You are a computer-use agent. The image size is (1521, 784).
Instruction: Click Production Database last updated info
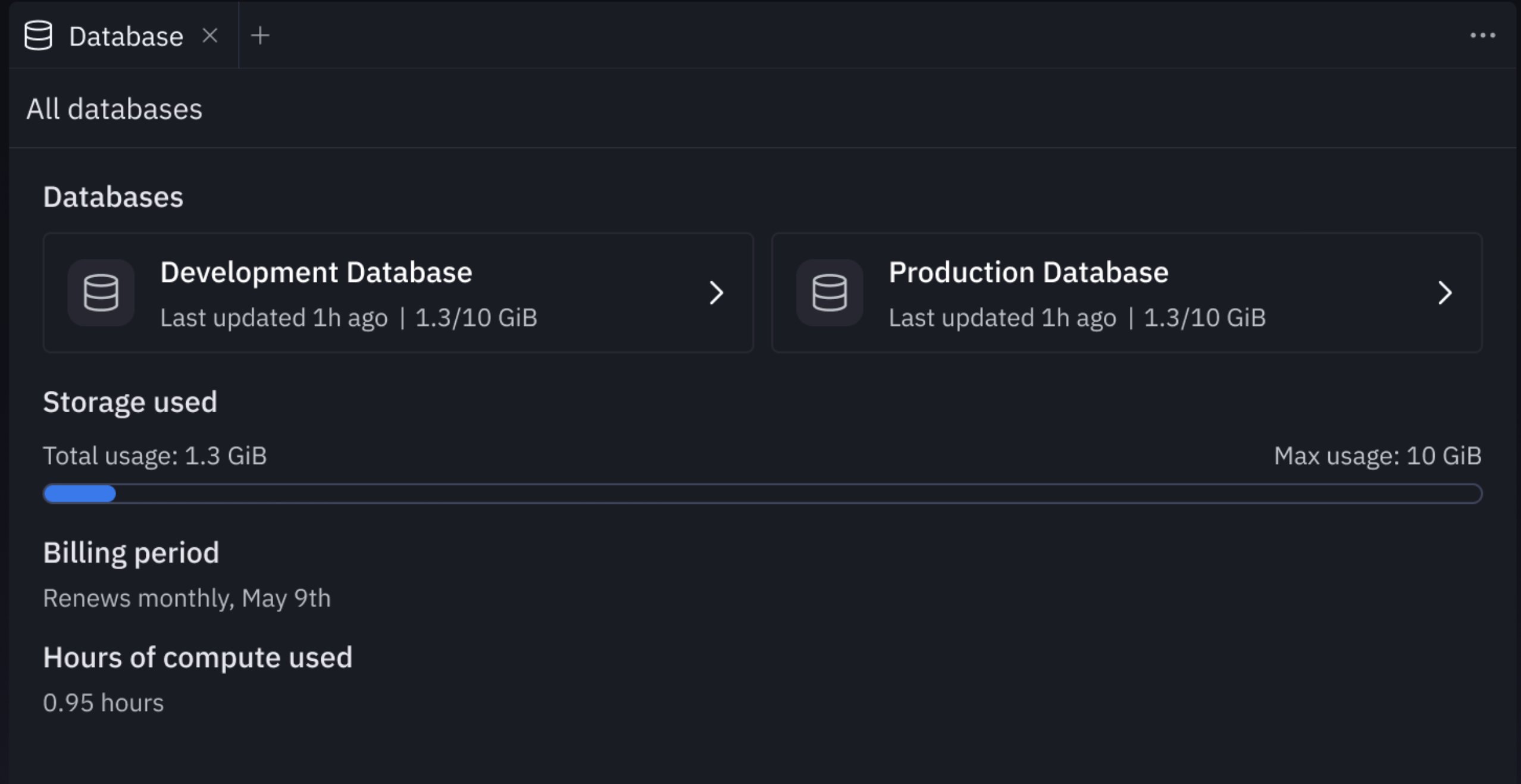1077,318
